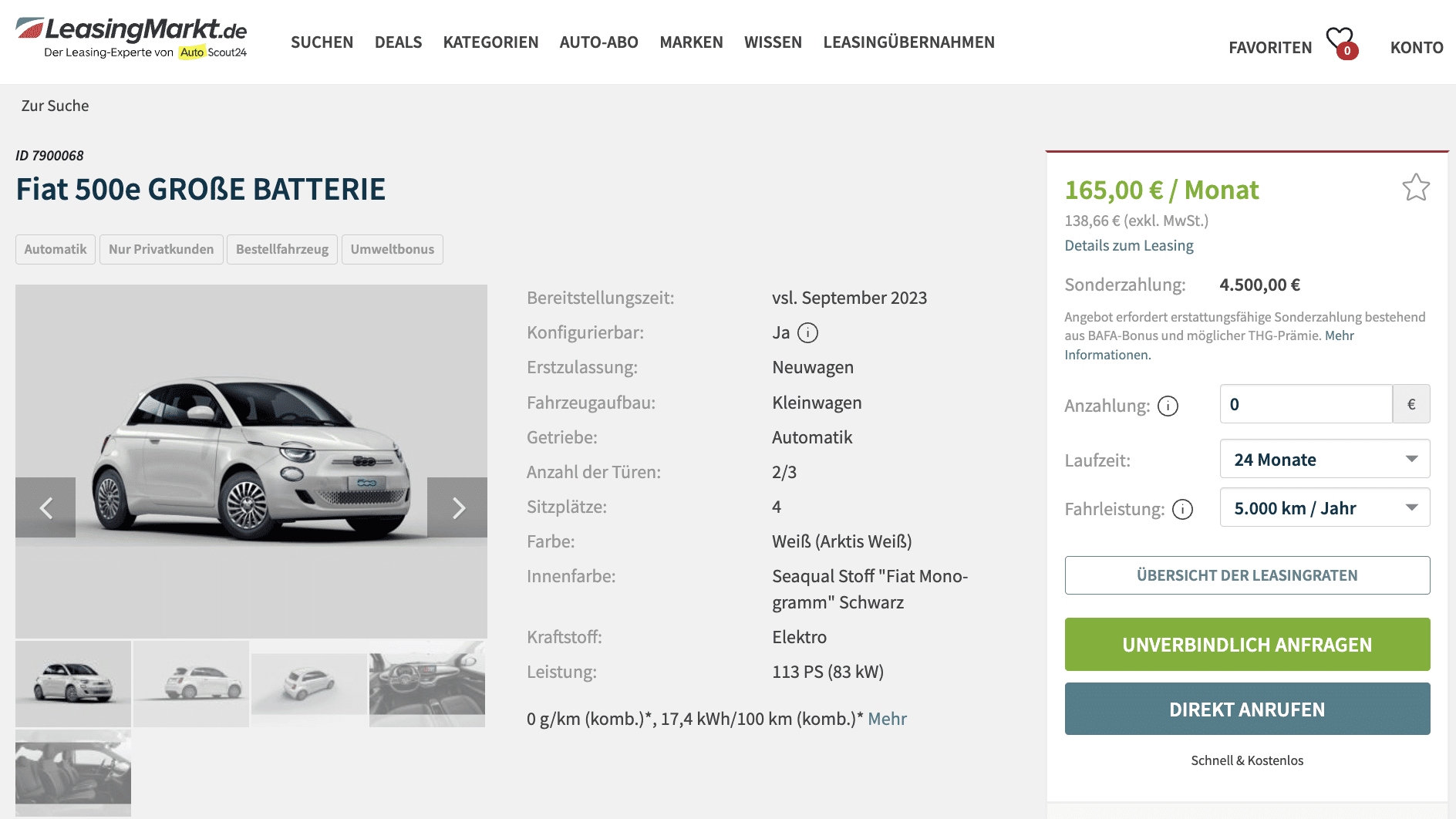Click the Nur Privatkunden tag
Viewport: 1456px width, 819px height.
point(161,249)
